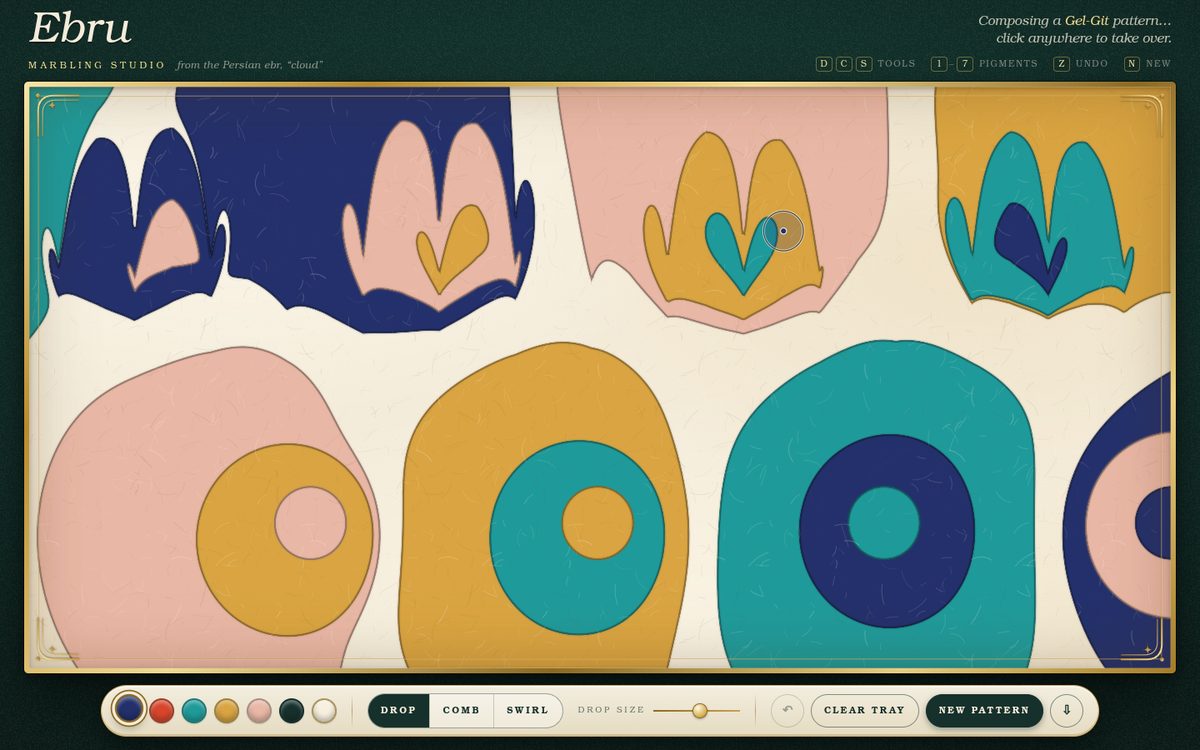The width and height of the screenshot is (1200, 750).
Task: Click the S key hint for tools
Action: click(864, 64)
